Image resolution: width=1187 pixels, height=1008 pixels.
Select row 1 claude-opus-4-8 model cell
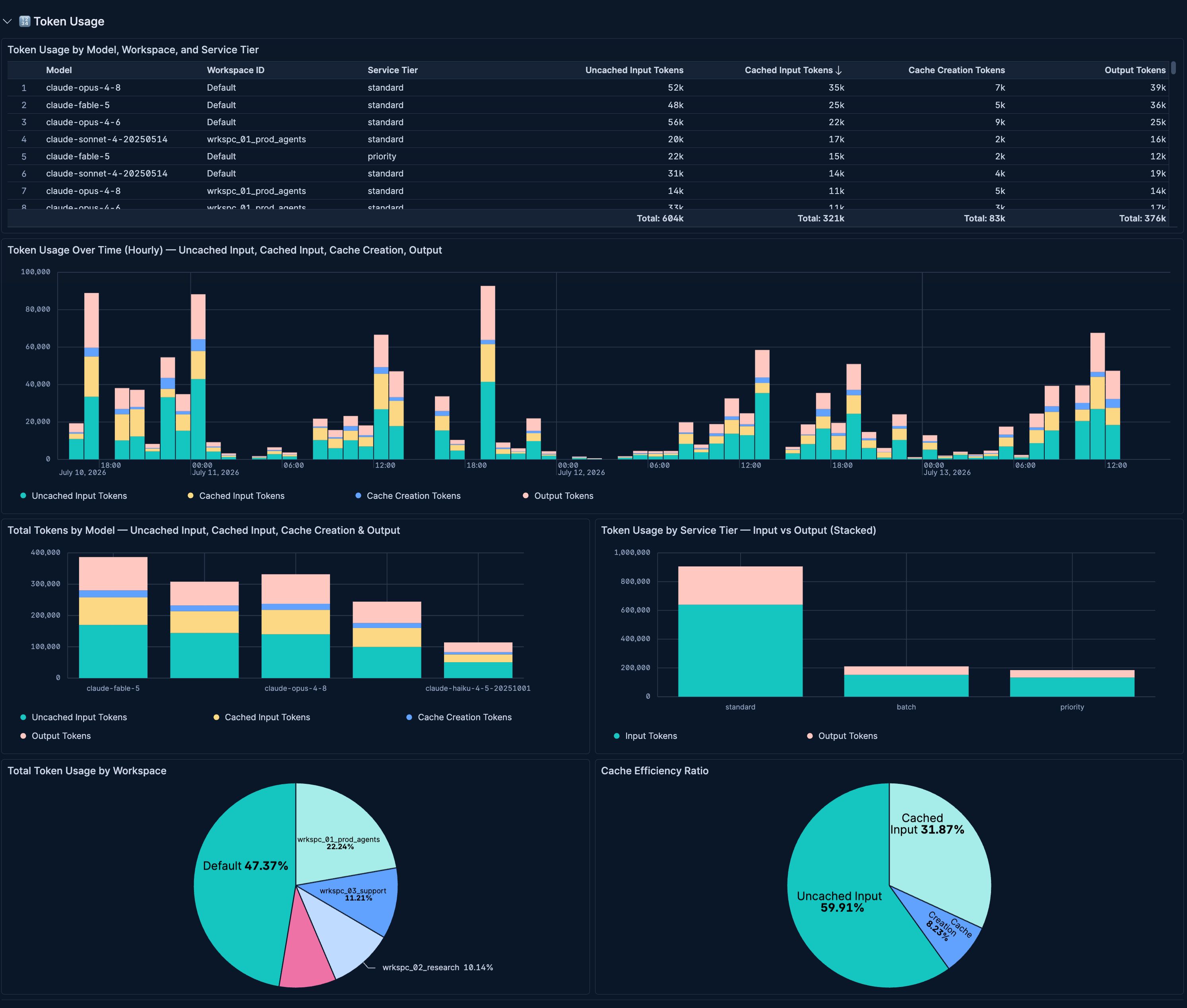(x=83, y=88)
